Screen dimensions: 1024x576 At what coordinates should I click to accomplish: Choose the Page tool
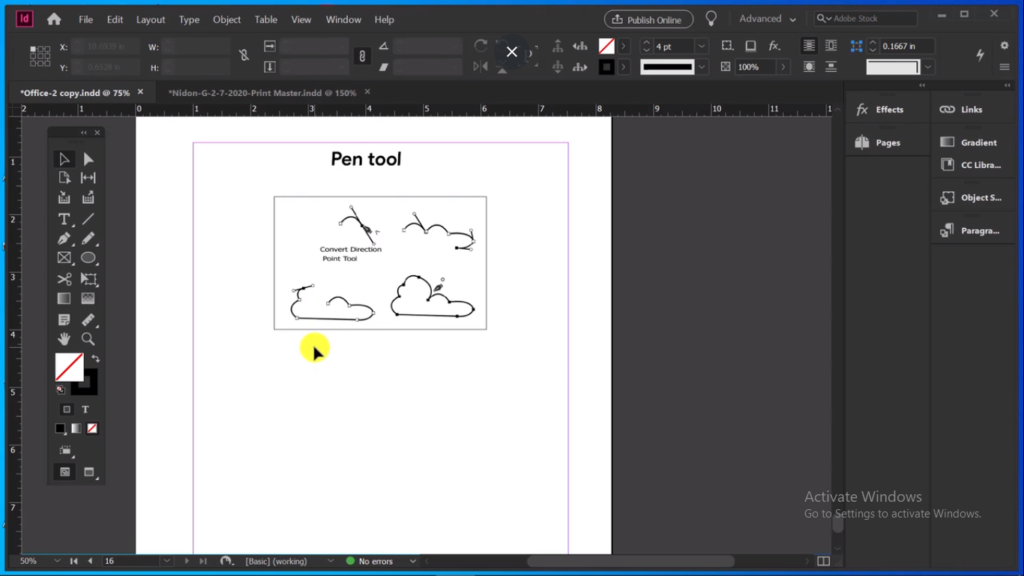(x=64, y=178)
